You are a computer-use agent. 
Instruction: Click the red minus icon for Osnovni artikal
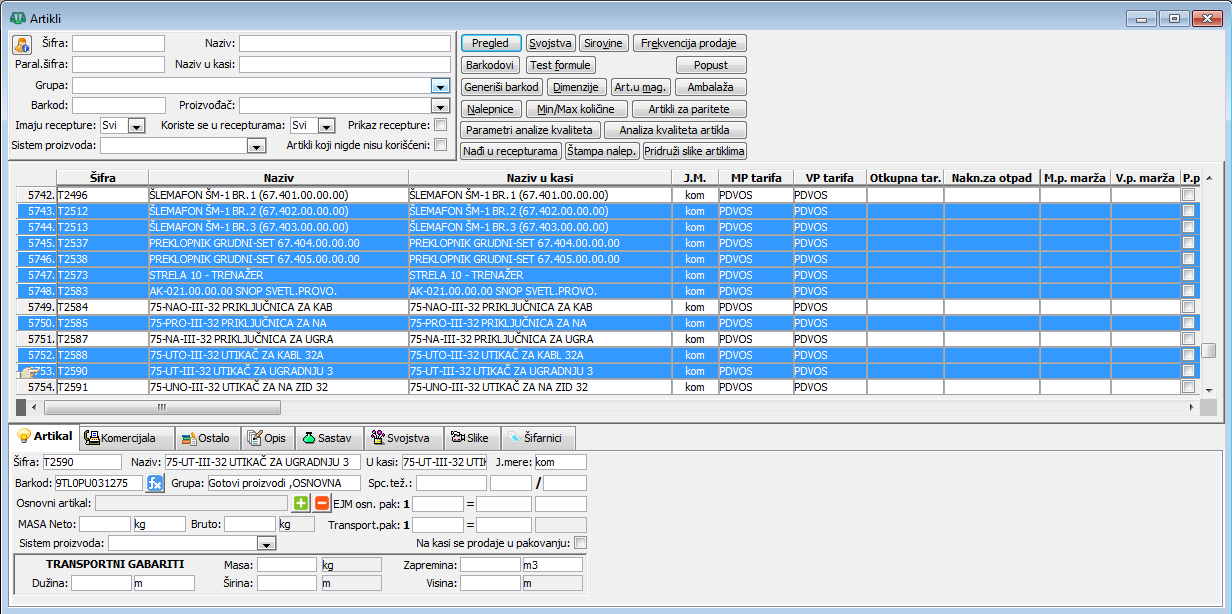click(x=322, y=503)
